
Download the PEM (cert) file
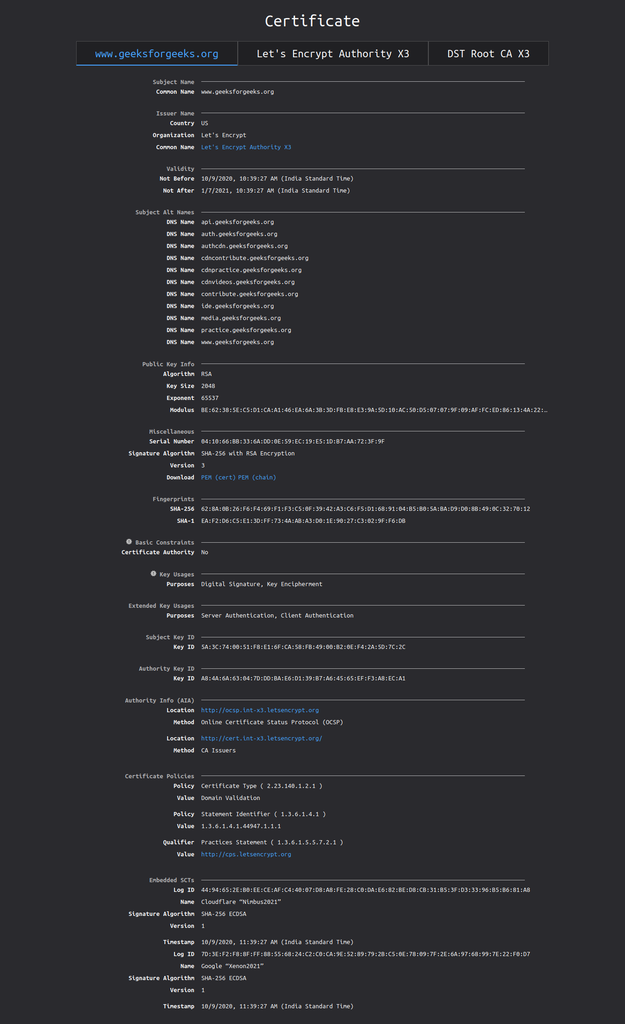[218, 477]
